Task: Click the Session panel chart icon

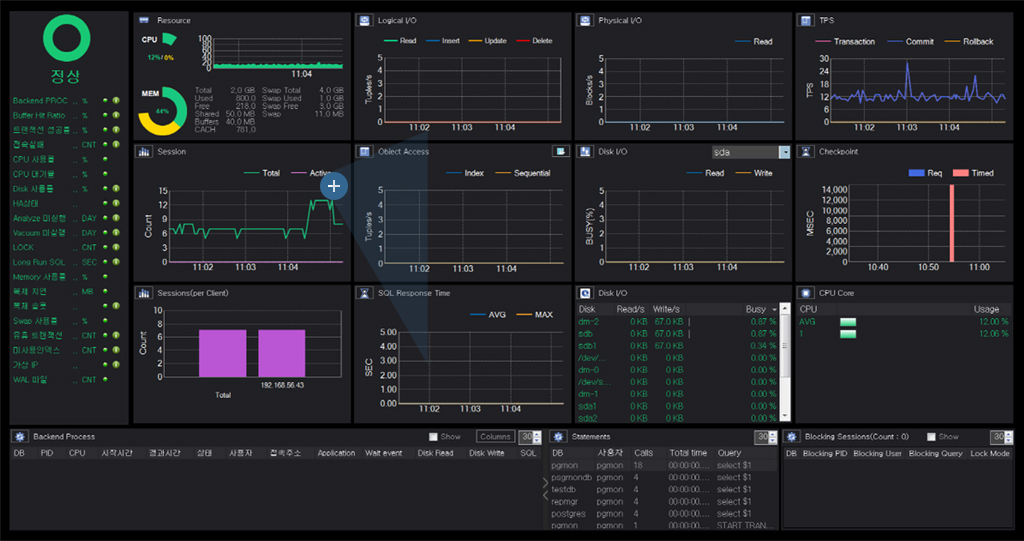Action: tap(144, 152)
